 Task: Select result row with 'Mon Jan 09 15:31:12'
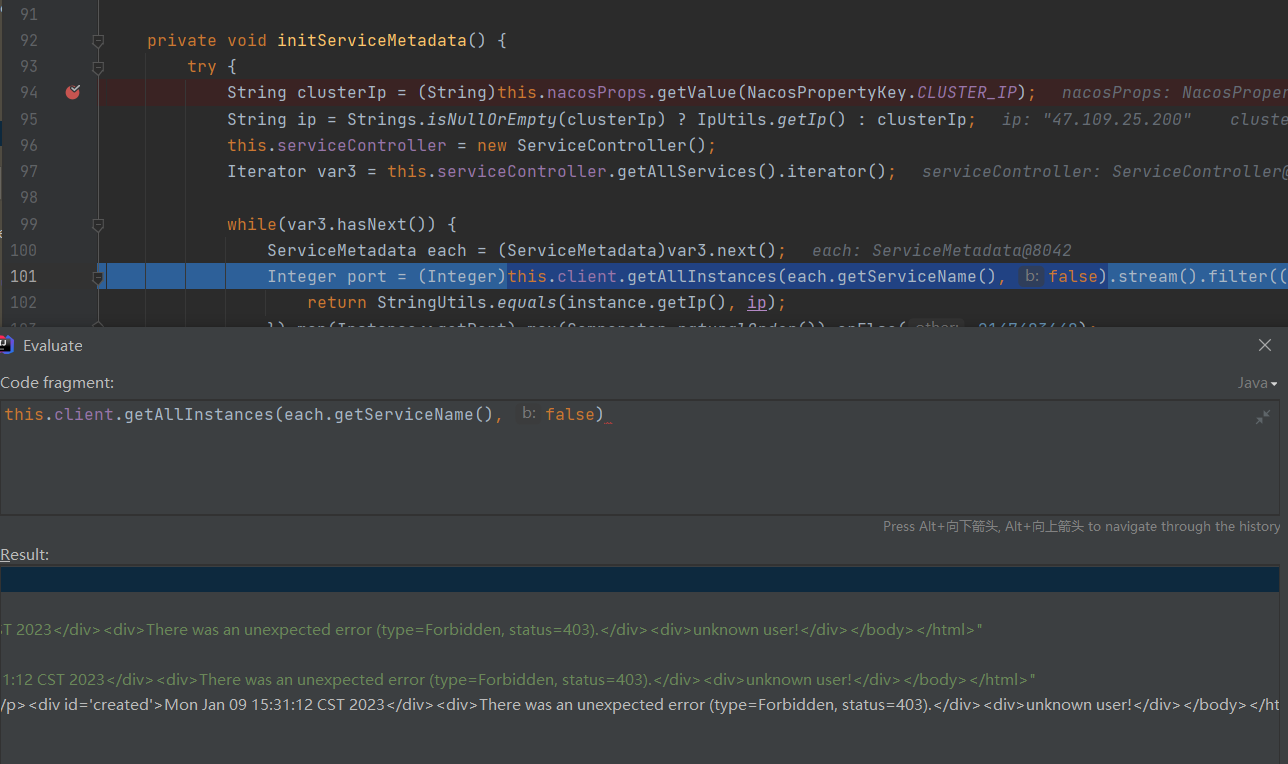click(640, 705)
